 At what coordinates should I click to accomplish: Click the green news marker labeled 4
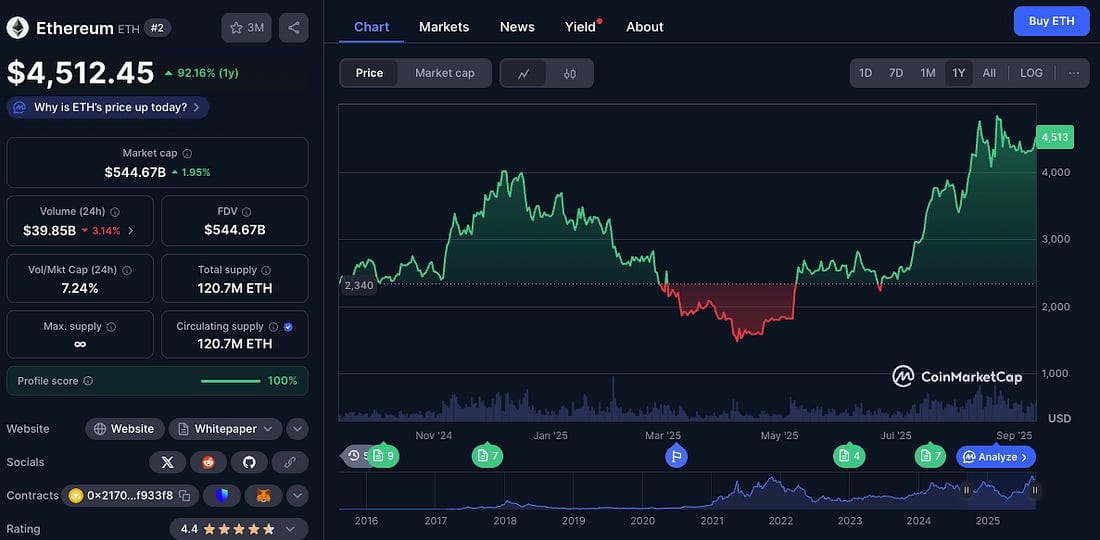coord(849,457)
